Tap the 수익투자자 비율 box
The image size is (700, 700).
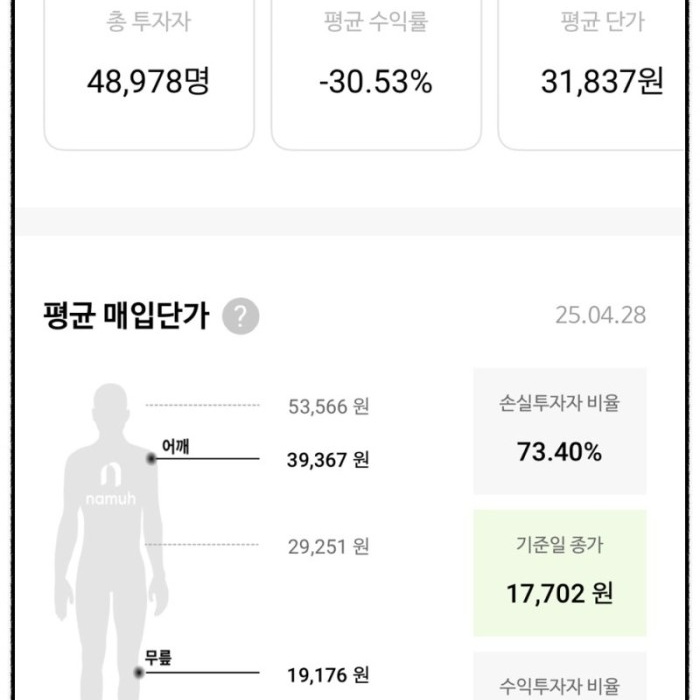coord(560,676)
